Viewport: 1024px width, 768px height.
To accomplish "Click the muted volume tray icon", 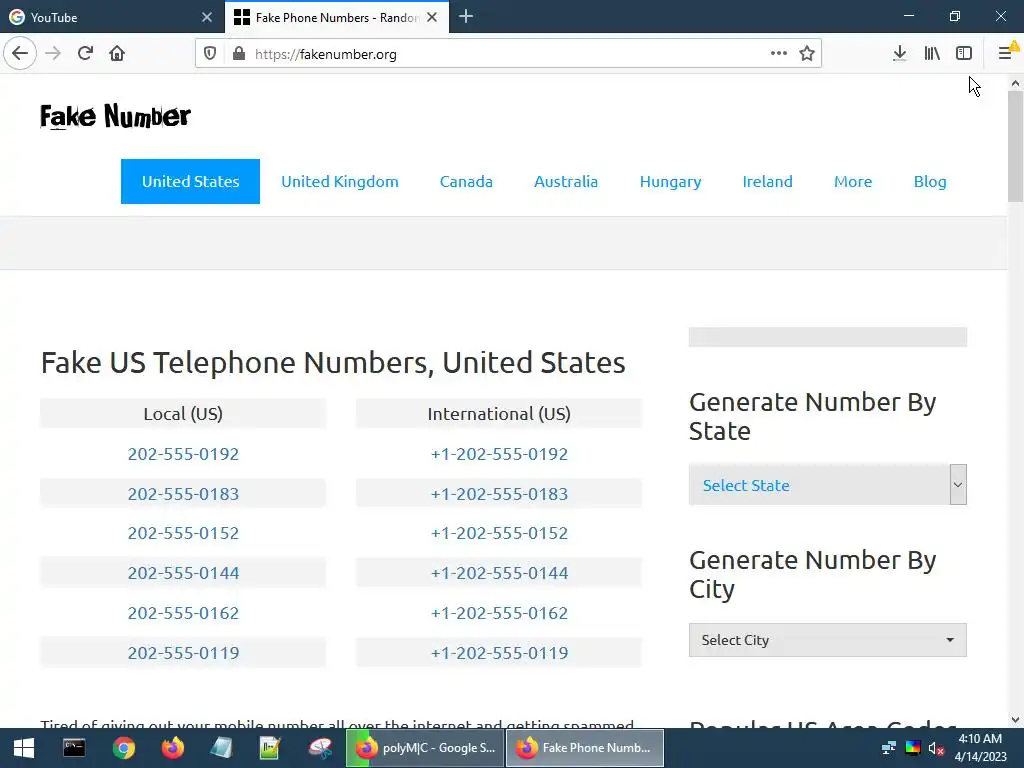I will pyautogui.click(x=936, y=748).
